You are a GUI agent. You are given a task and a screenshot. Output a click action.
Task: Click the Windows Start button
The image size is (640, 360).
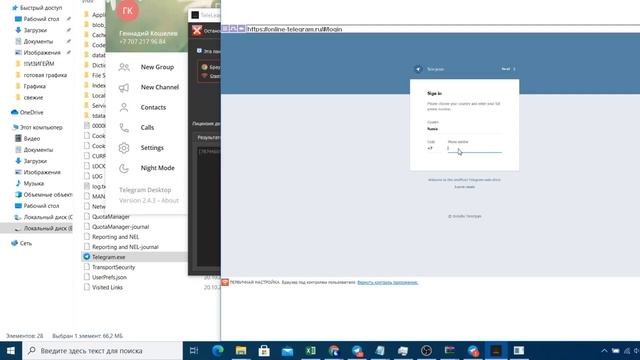click(11, 351)
